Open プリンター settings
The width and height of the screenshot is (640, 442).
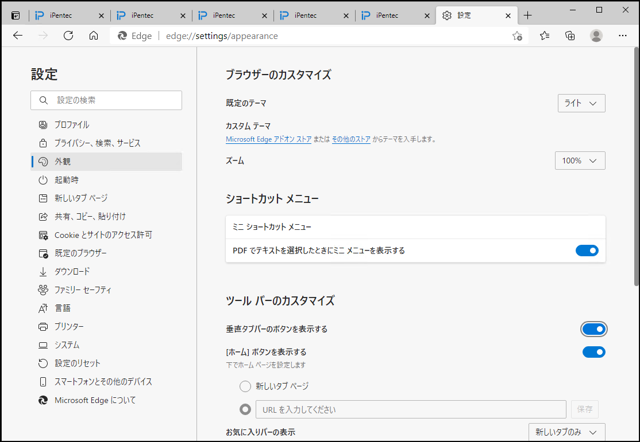(106, 327)
